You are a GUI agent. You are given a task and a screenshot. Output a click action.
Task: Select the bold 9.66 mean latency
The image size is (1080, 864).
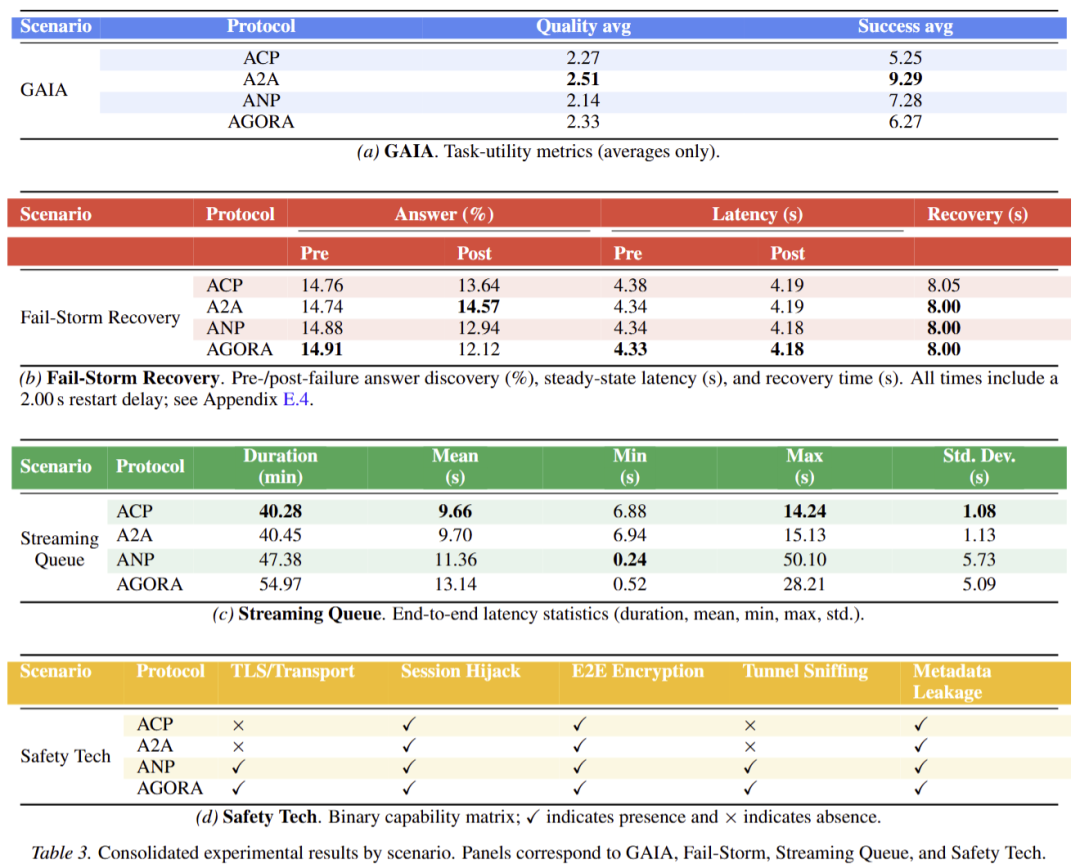[455, 511]
